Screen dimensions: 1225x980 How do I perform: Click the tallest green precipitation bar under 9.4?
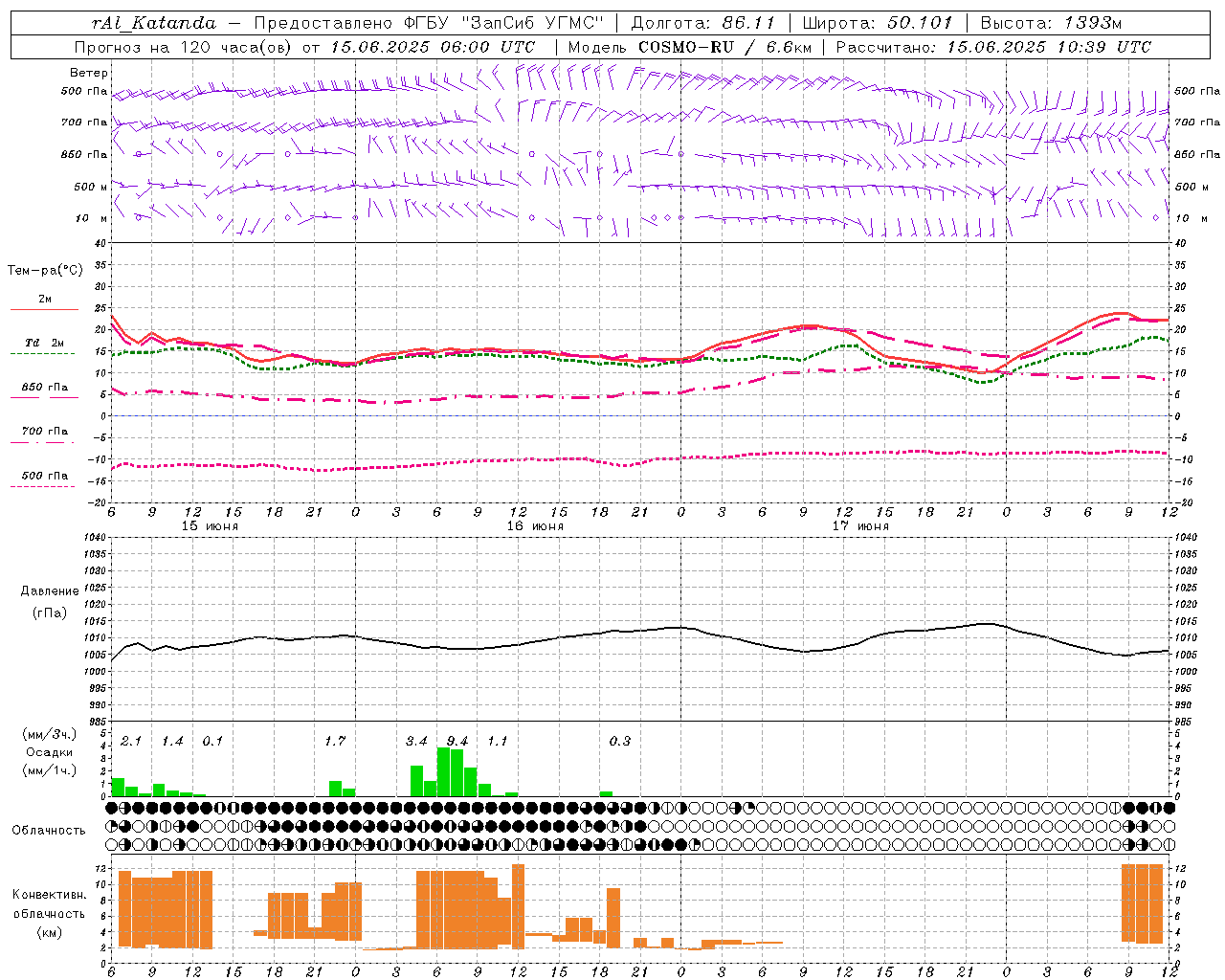pos(444,771)
